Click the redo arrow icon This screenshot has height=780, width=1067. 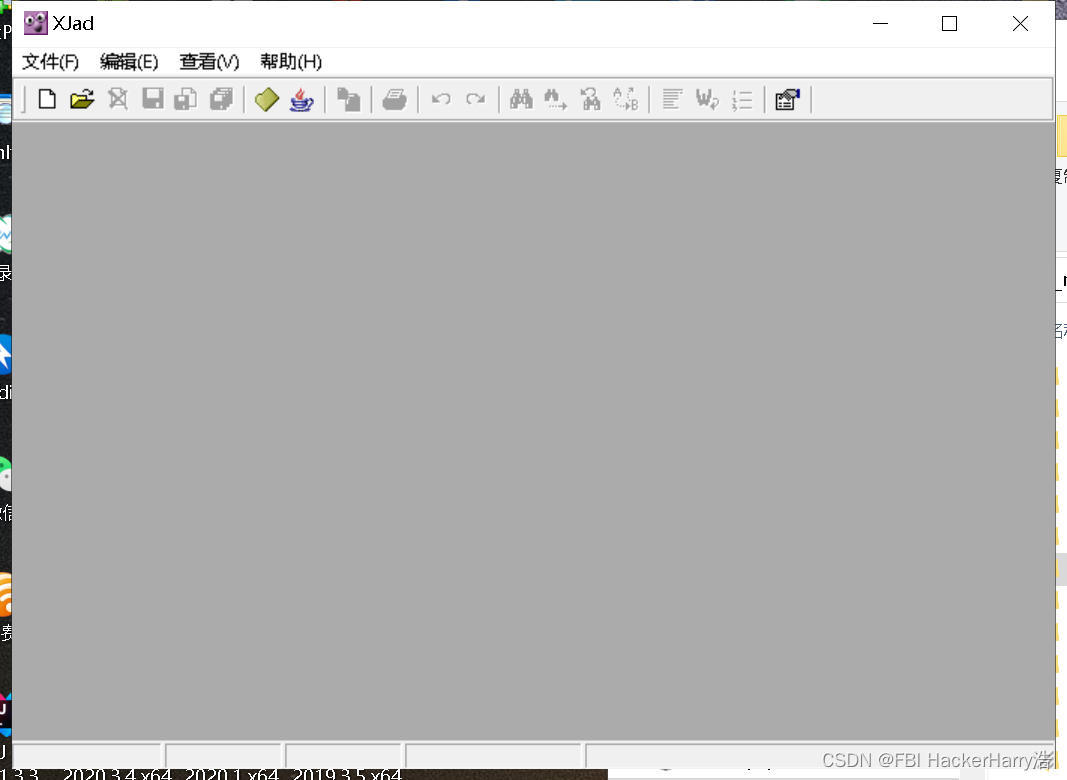pyautogui.click(x=476, y=99)
